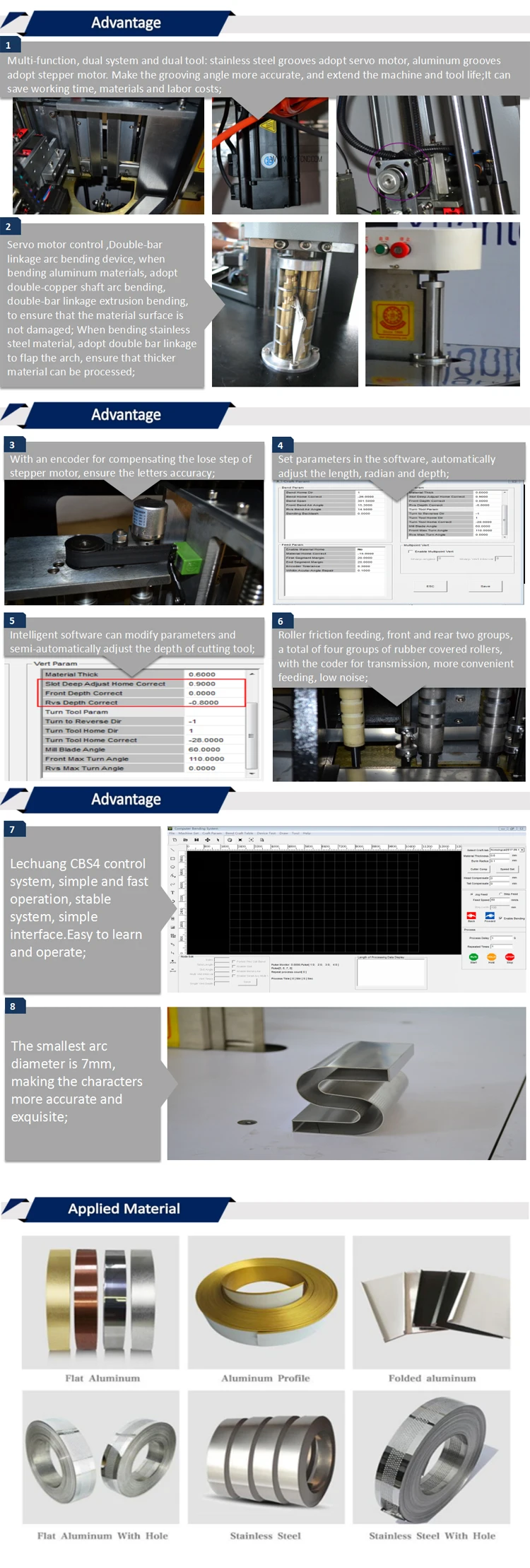Click the green Start button in CBS4 software
The height and width of the screenshot is (1568, 530).
click(473, 957)
